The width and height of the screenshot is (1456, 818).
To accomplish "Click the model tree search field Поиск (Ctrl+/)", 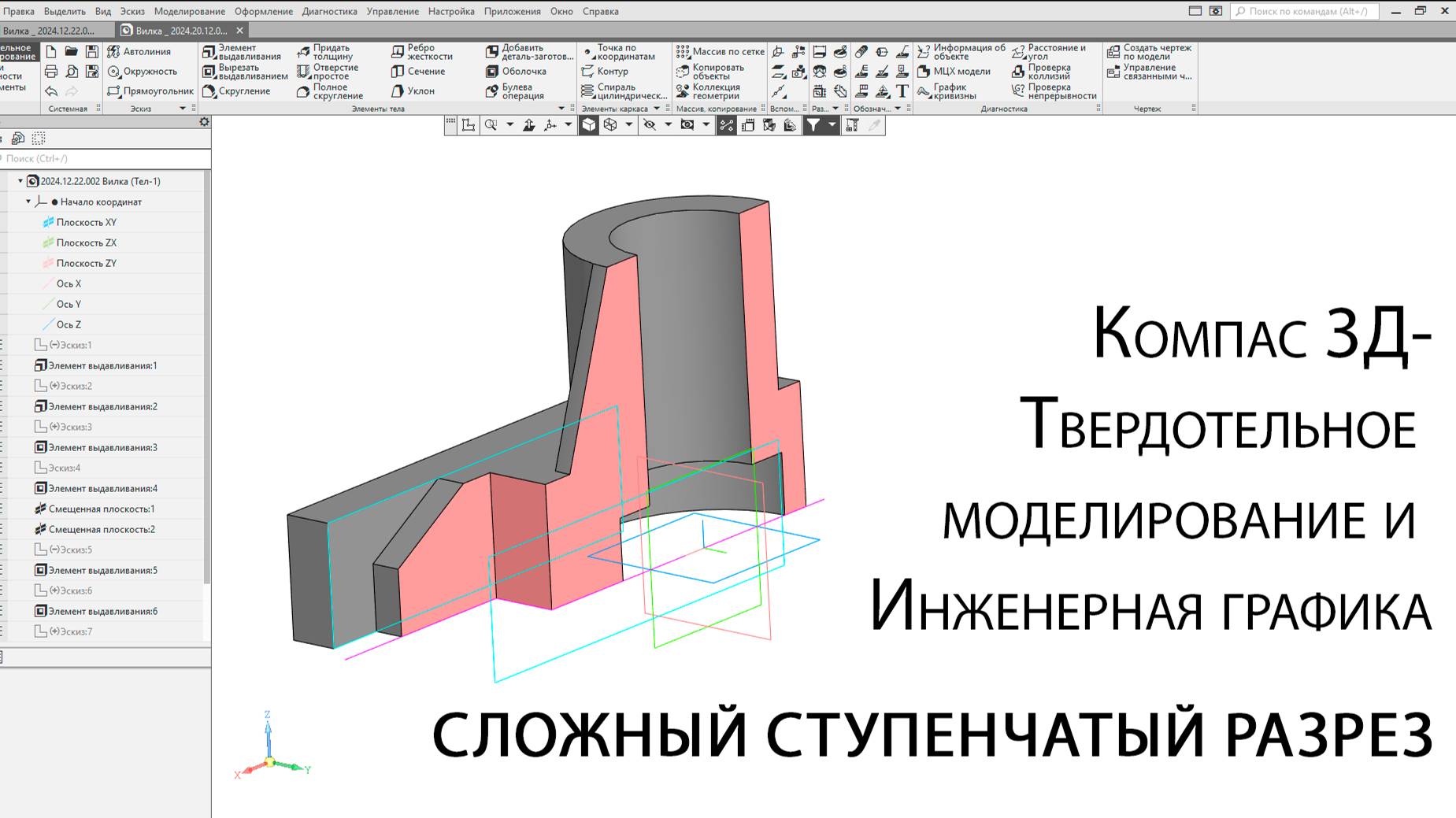I will 106,158.
